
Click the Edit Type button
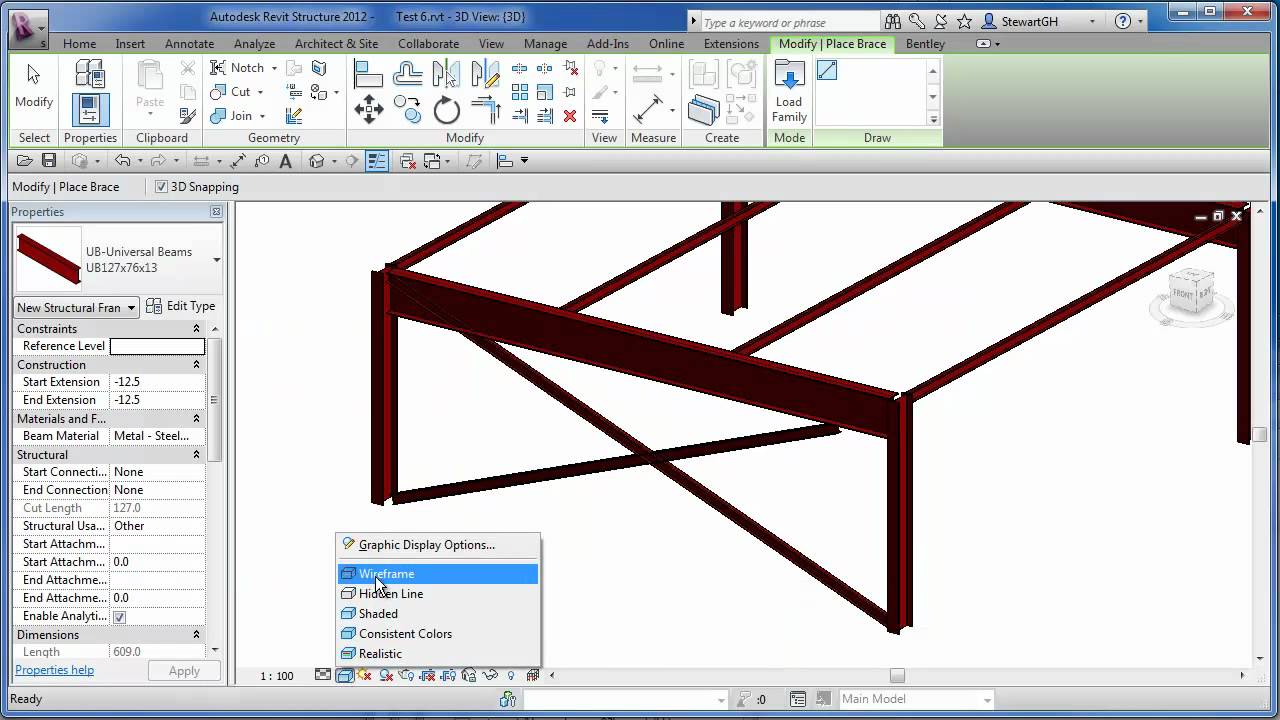pos(180,306)
